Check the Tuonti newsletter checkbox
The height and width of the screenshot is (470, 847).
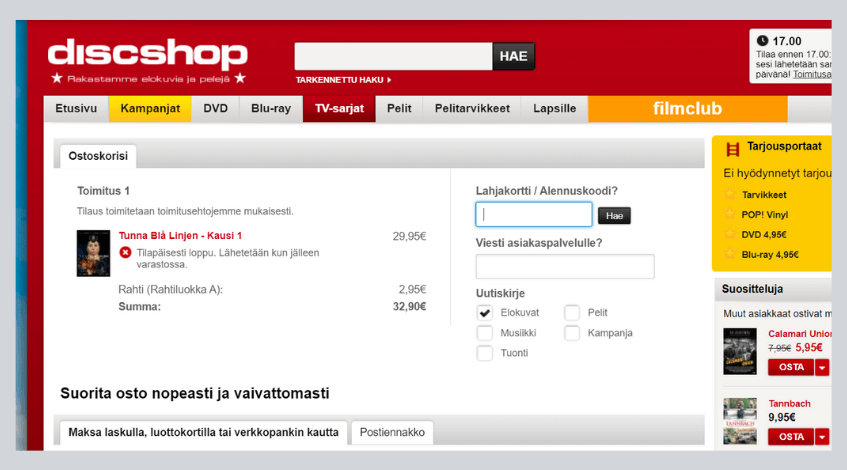485,353
